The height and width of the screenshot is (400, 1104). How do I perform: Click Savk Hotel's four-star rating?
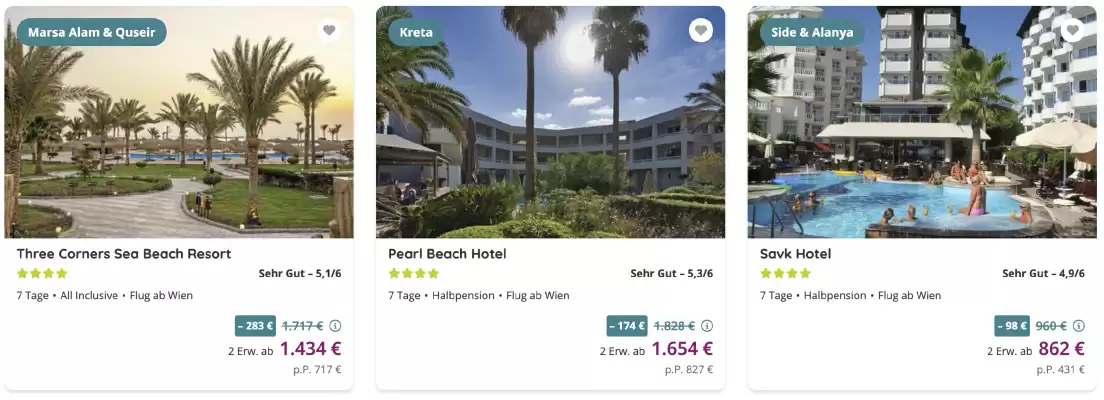click(x=785, y=273)
